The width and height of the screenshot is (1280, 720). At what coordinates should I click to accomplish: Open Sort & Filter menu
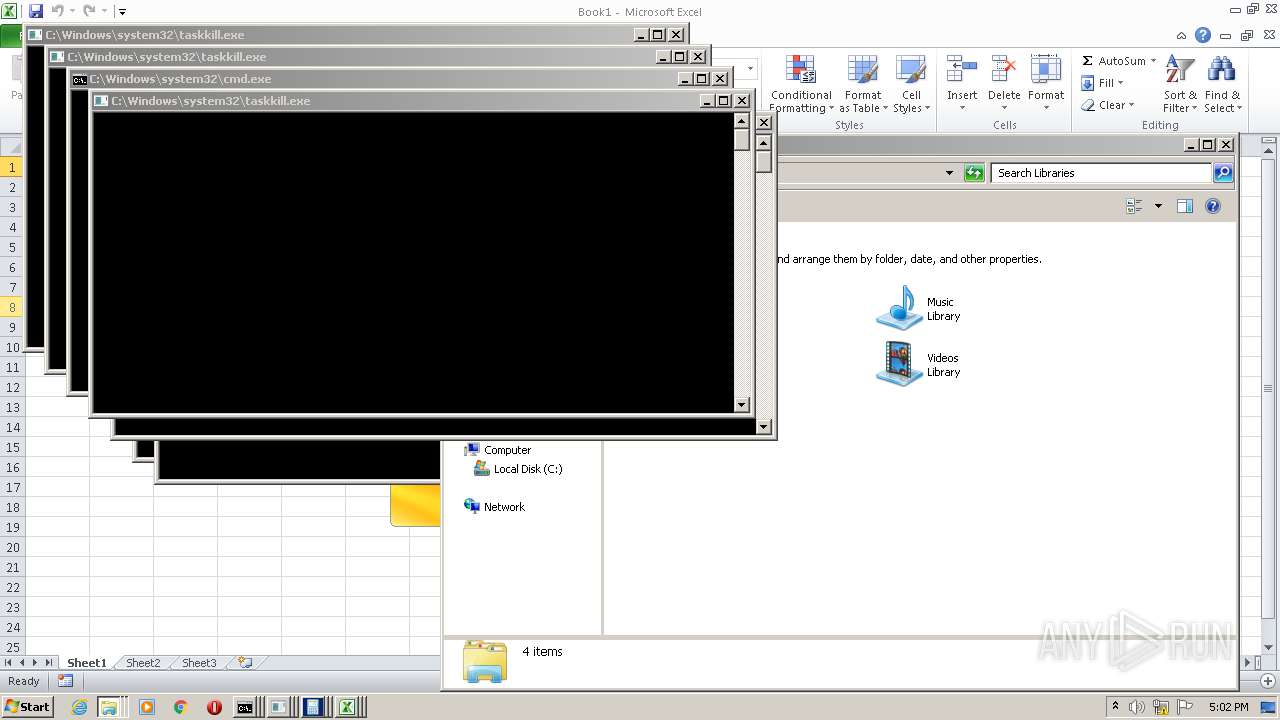click(x=1180, y=85)
